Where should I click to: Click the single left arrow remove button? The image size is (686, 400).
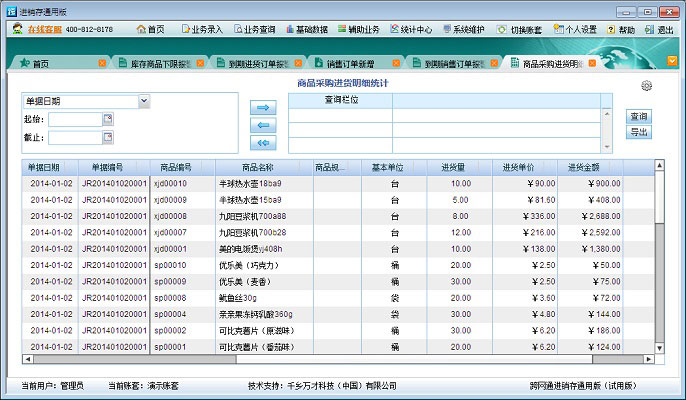coord(263,125)
